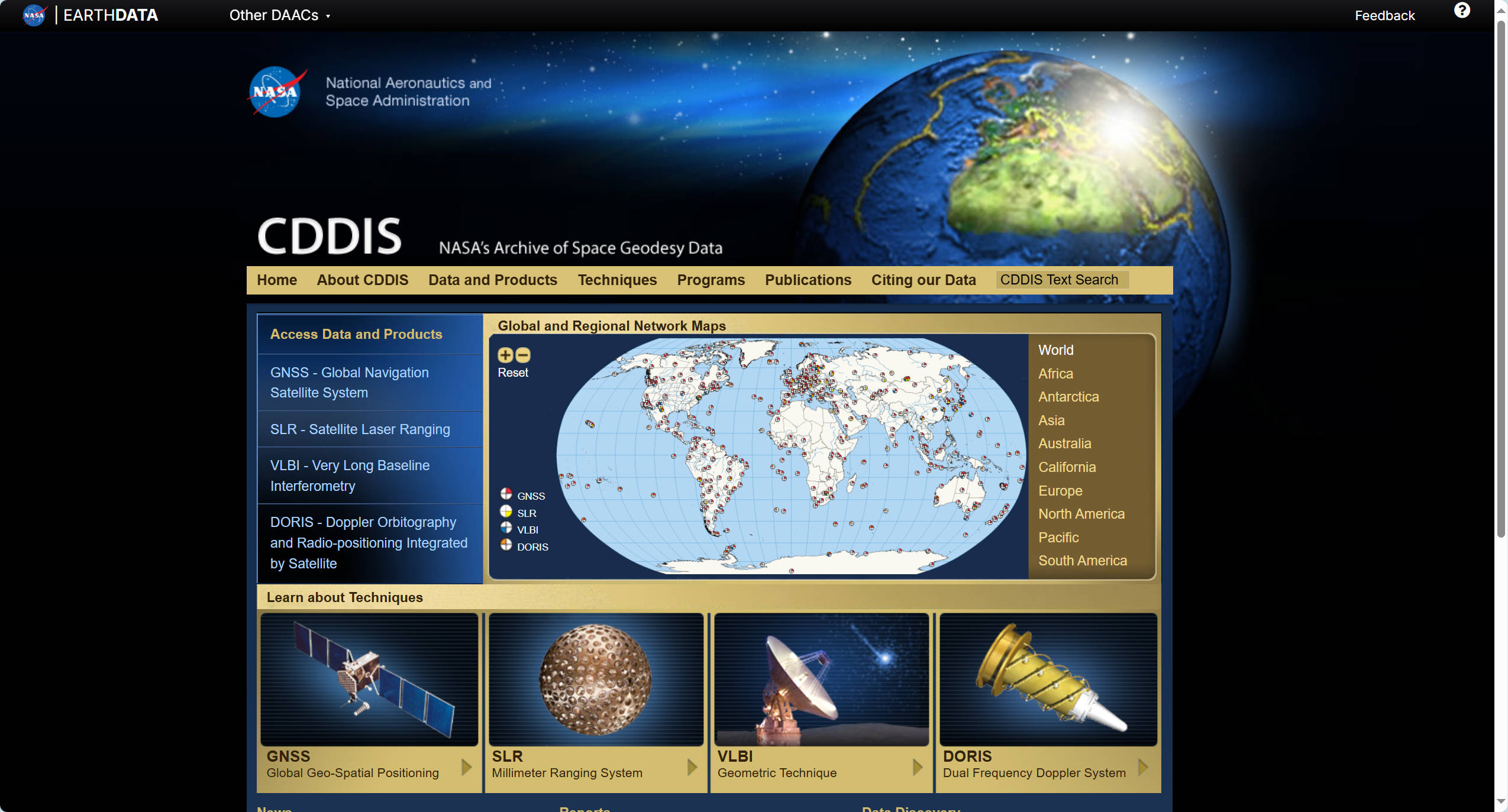Toggle the DORIS legend marker icon
The width and height of the screenshot is (1508, 812).
[x=506, y=545]
